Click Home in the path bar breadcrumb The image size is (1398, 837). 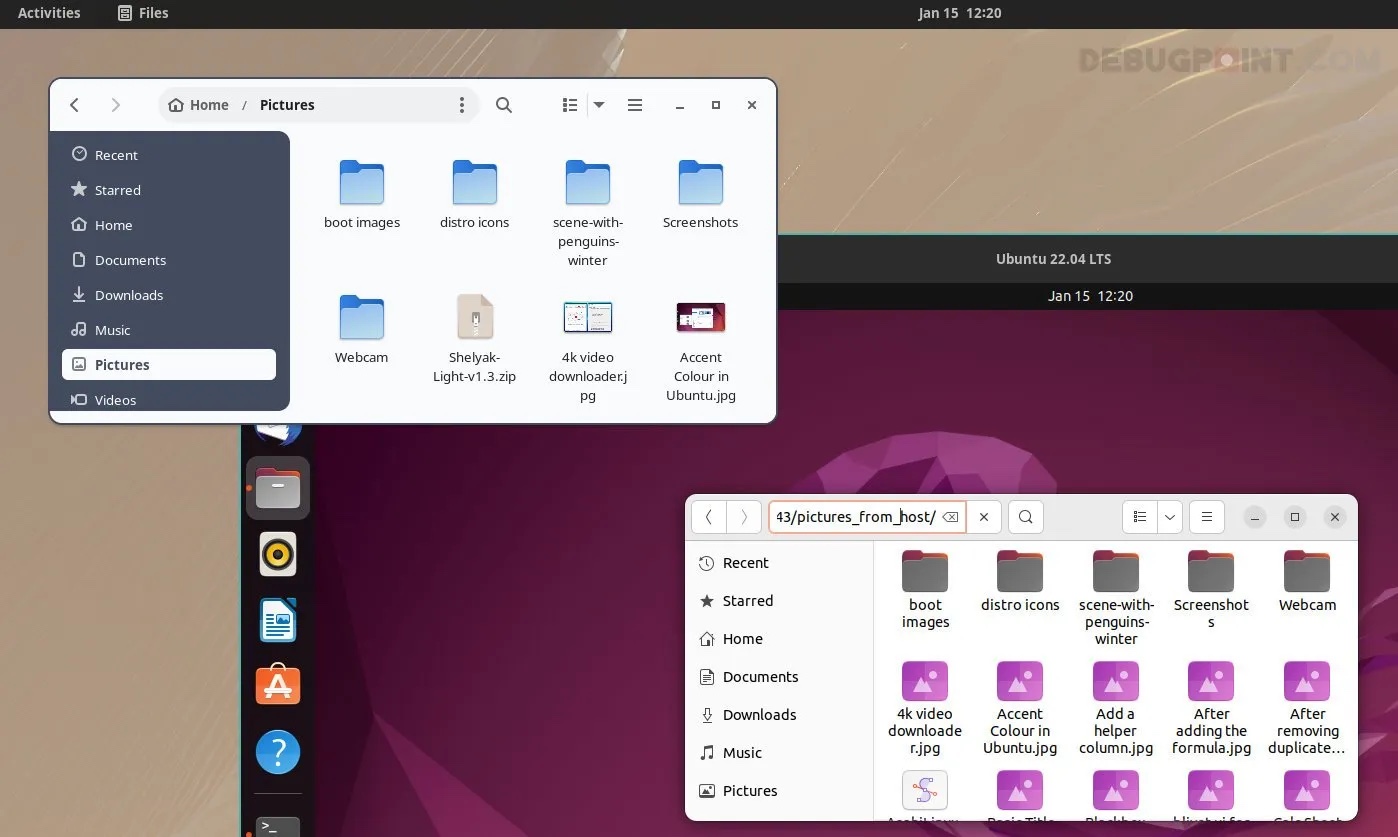(199, 105)
